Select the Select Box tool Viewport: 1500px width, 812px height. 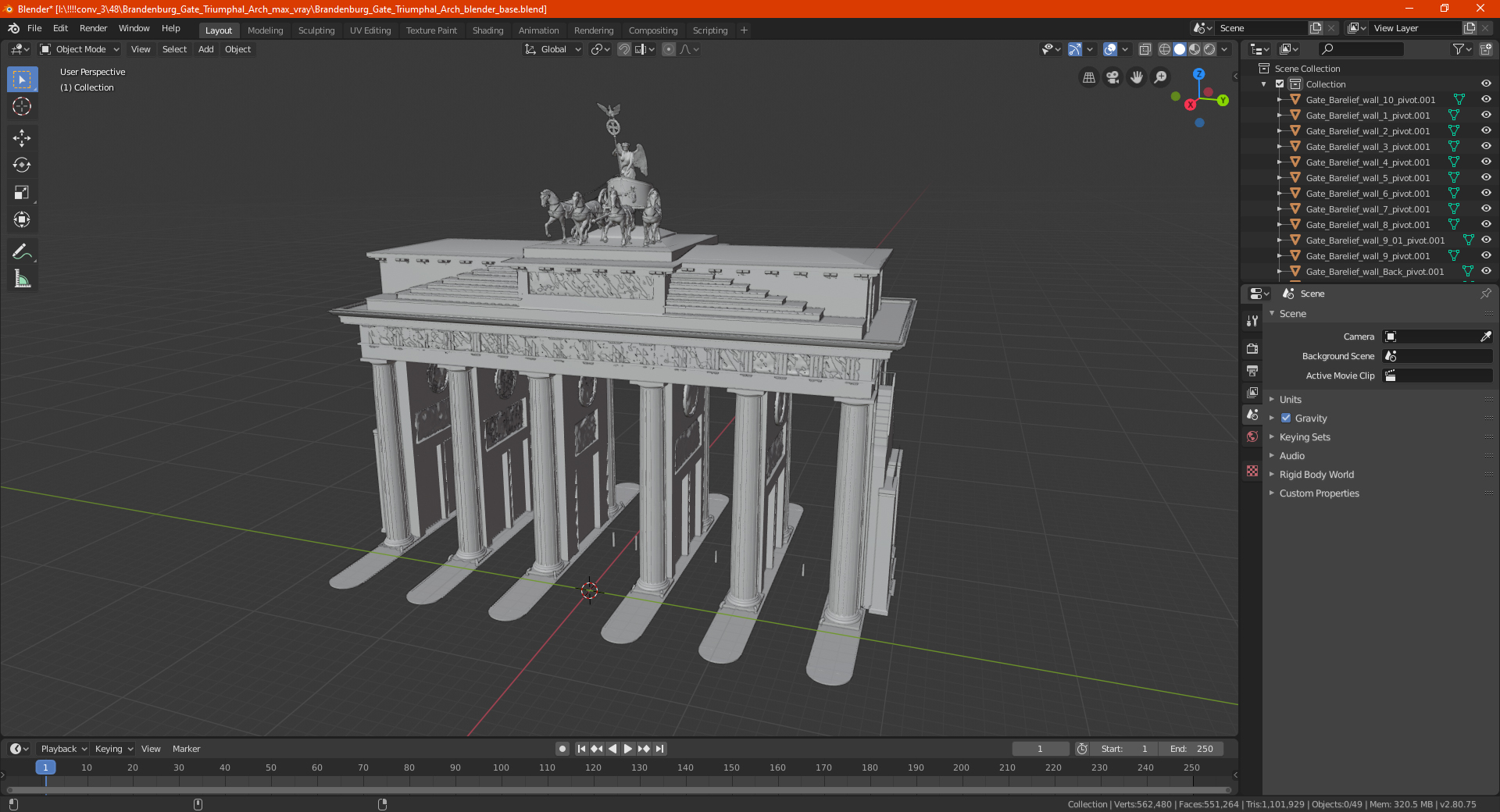pos(22,79)
